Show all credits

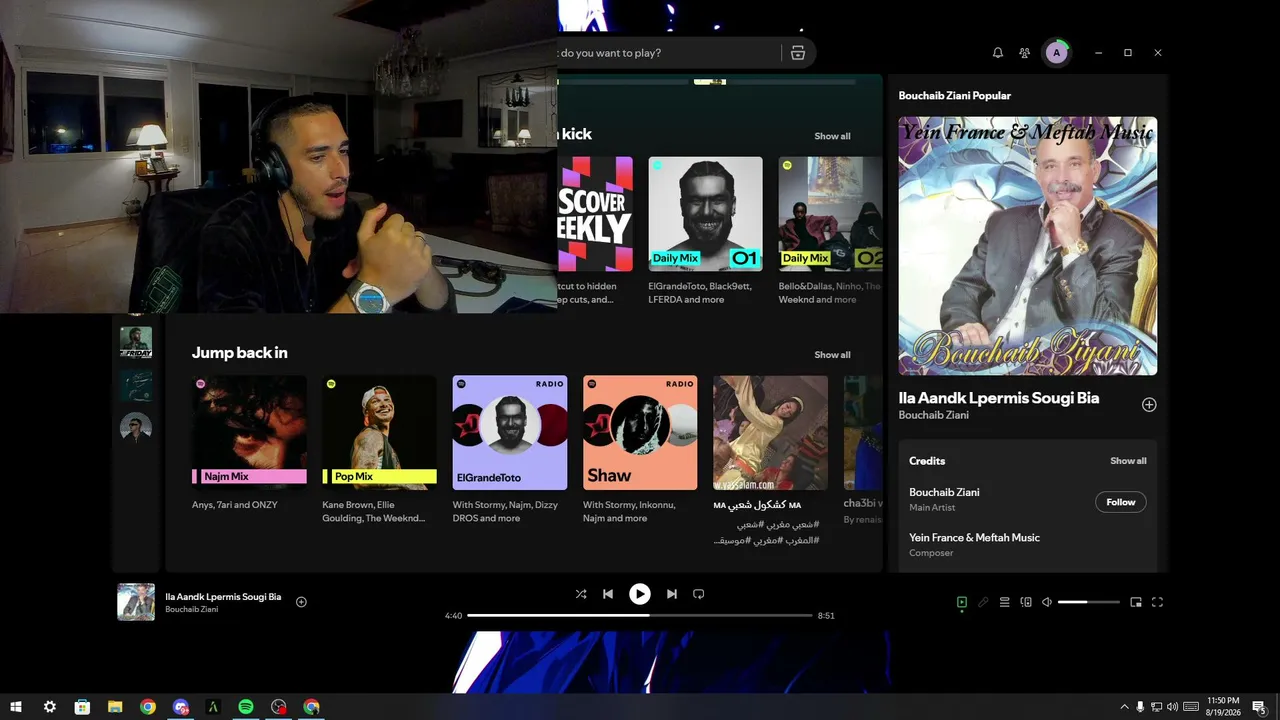point(1128,461)
